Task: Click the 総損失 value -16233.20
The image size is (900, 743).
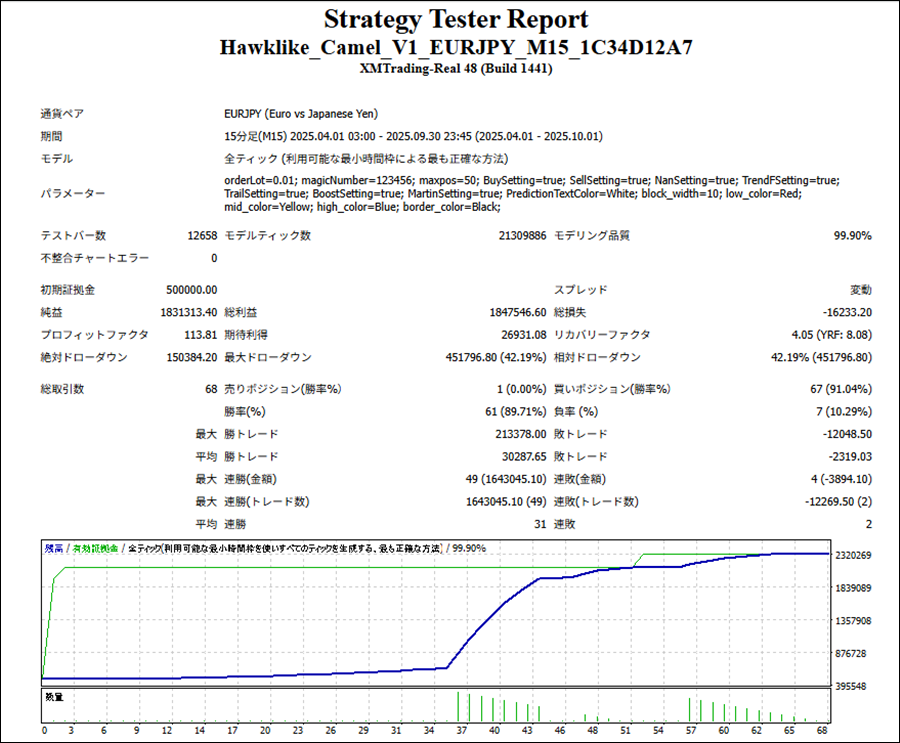Action: (x=843, y=312)
